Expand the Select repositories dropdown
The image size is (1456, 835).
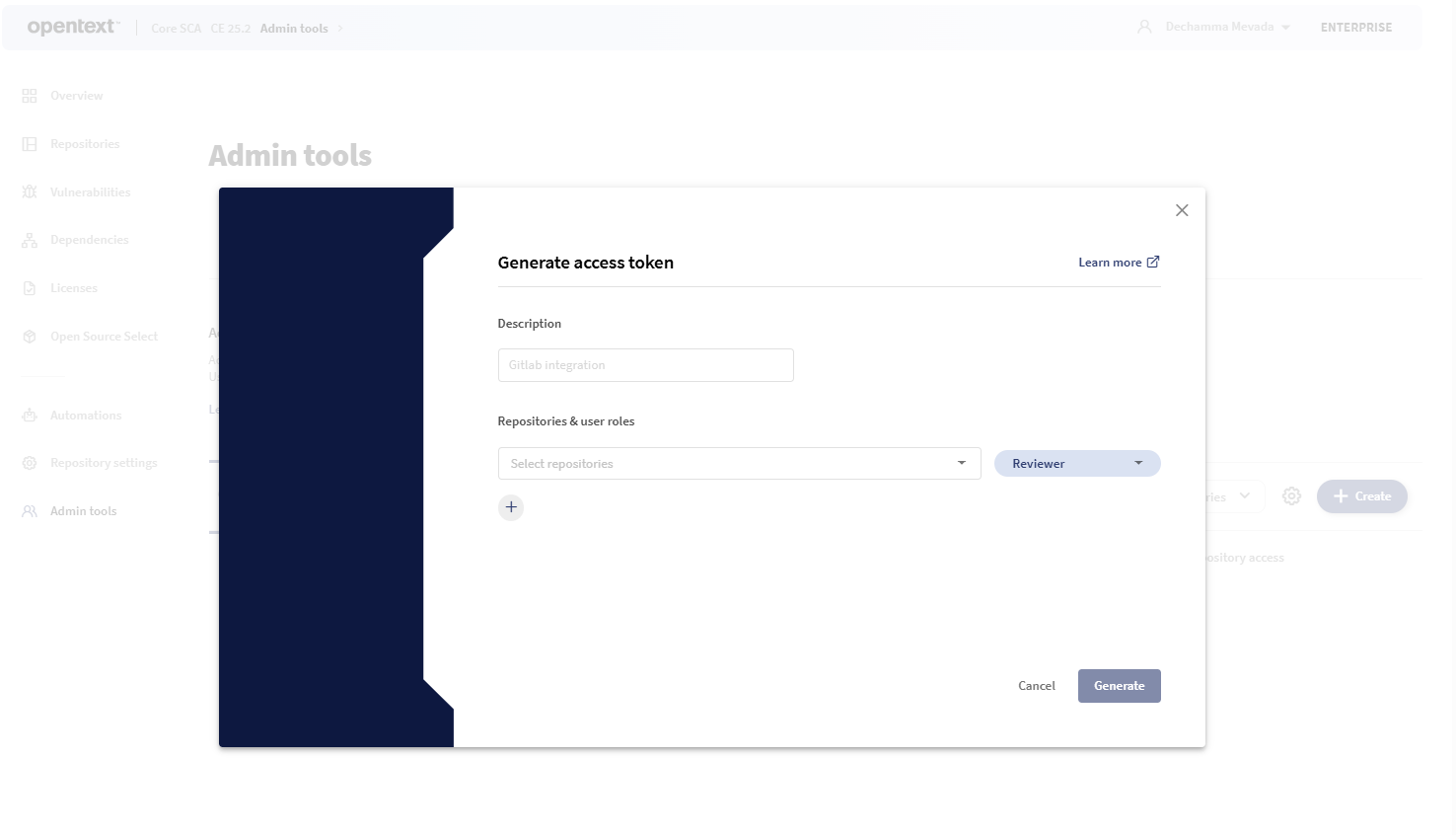[x=739, y=464]
